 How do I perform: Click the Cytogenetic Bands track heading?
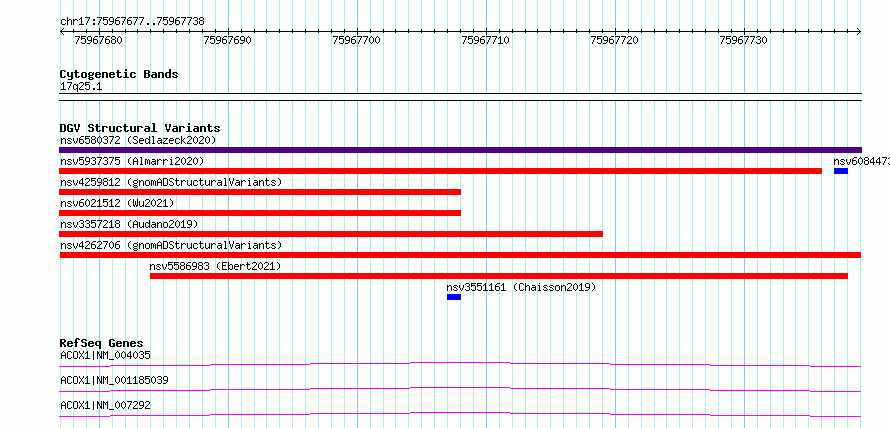[x=119, y=74]
